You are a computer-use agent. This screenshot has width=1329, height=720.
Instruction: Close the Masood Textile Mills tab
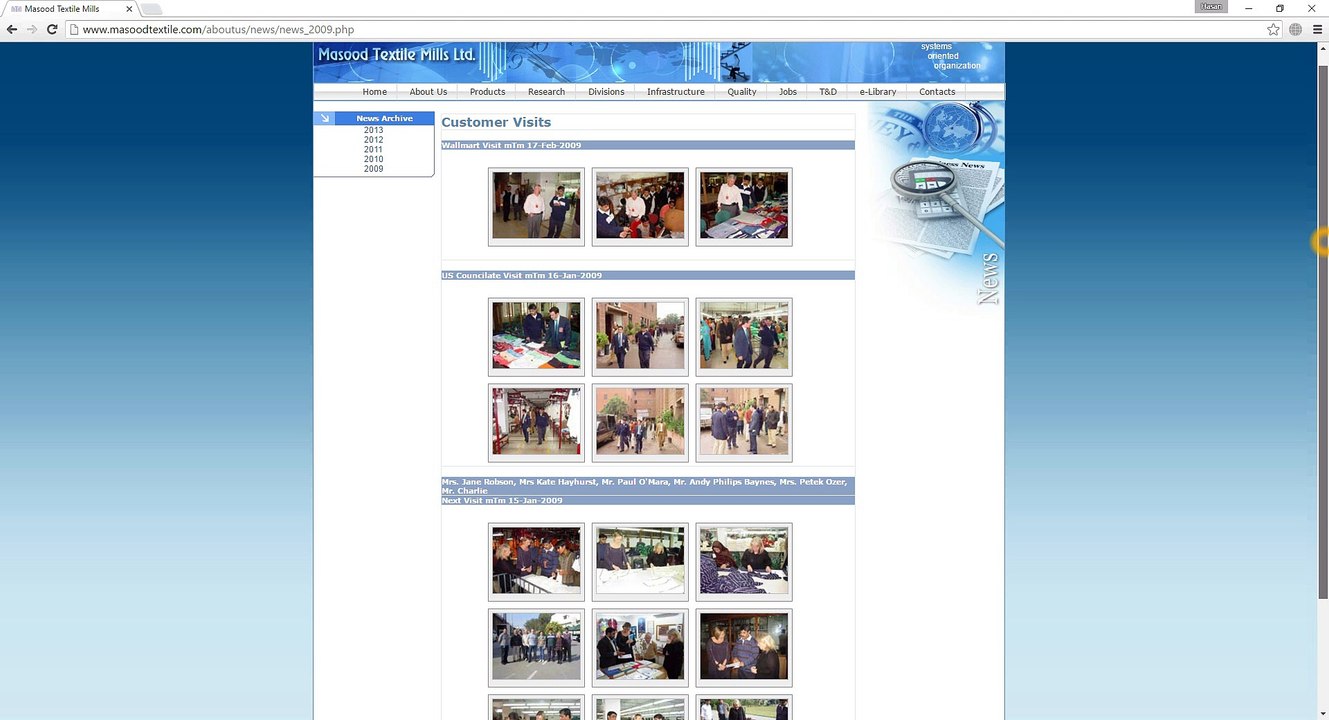[129, 9]
